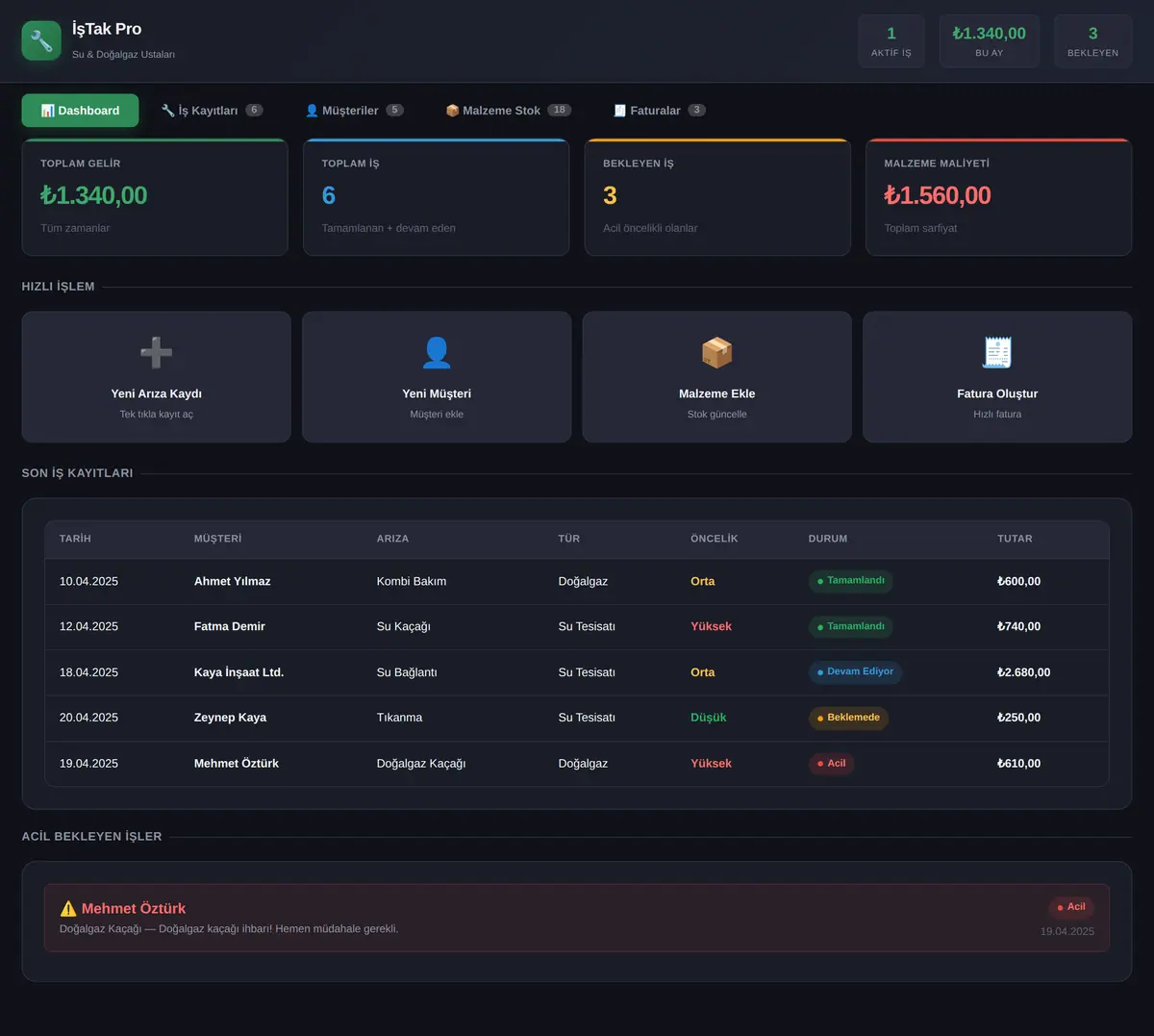The width and height of the screenshot is (1154, 1036).
Task: Click the Fatura Oluştur label
Action: (x=997, y=393)
